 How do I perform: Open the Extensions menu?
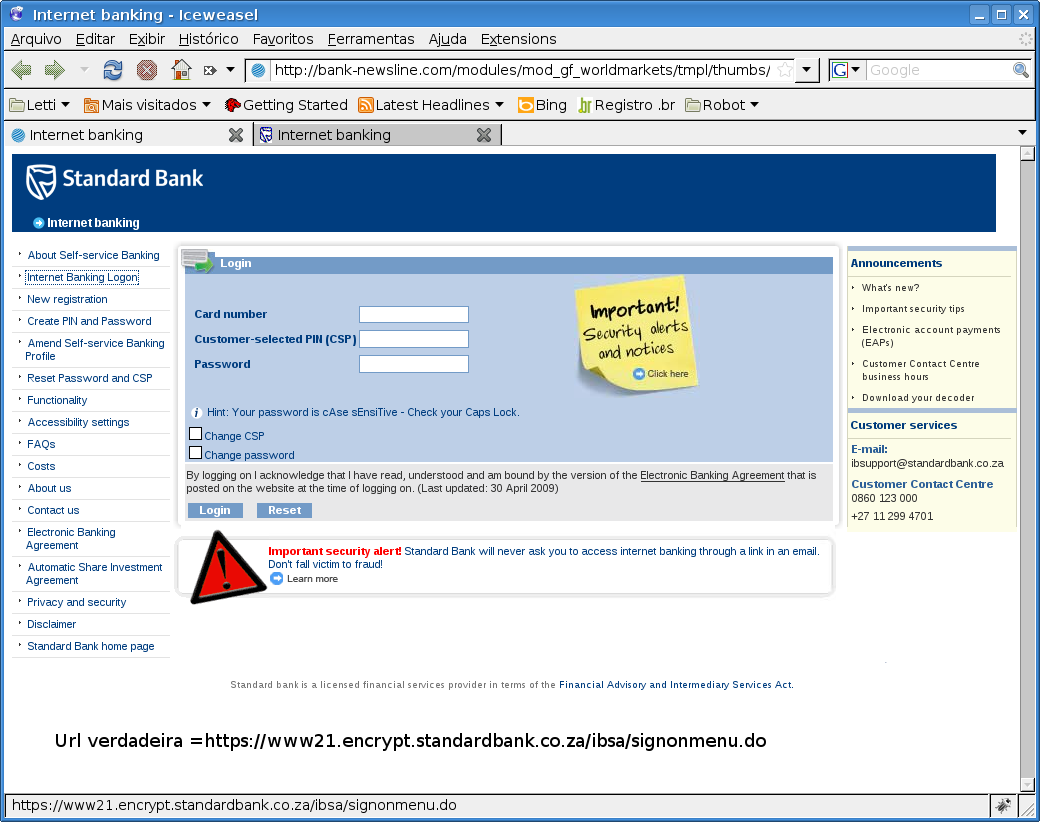pos(518,39)
